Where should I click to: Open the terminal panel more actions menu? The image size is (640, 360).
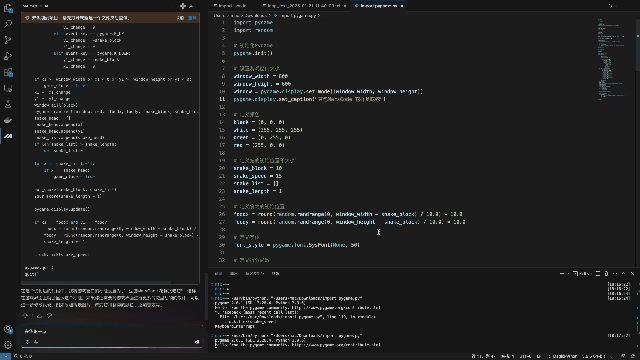615,273
